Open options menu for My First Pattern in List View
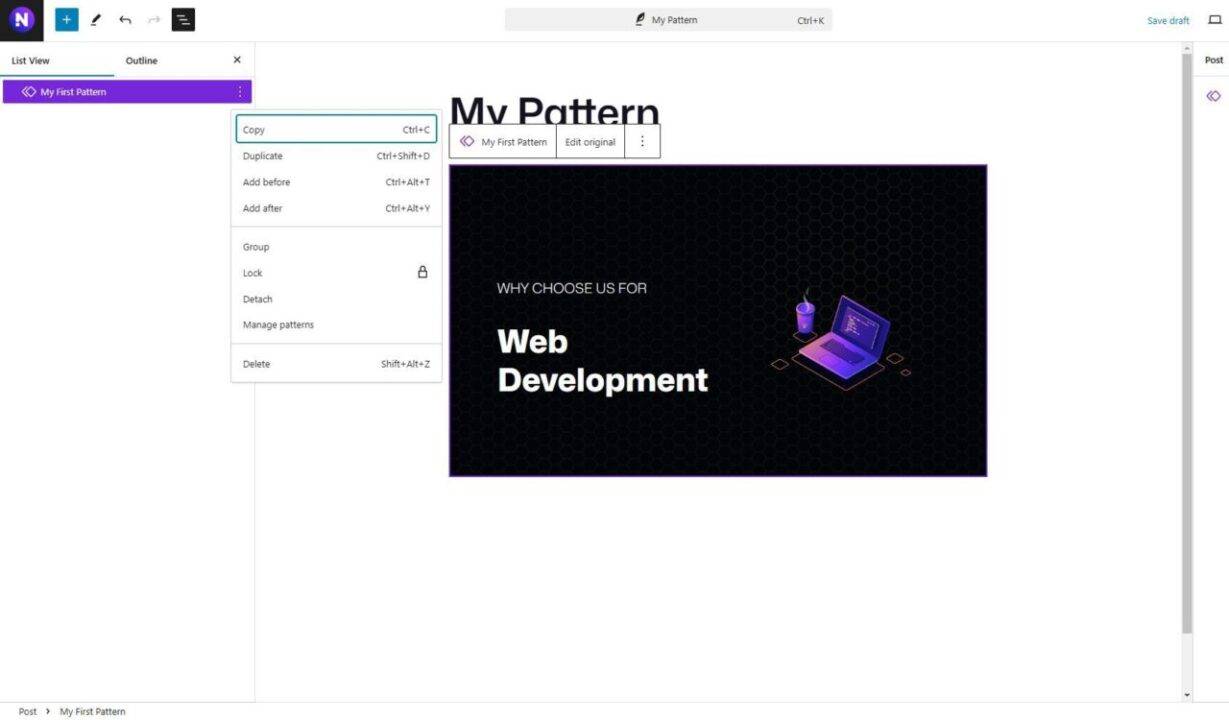 (x=239, y=91)
